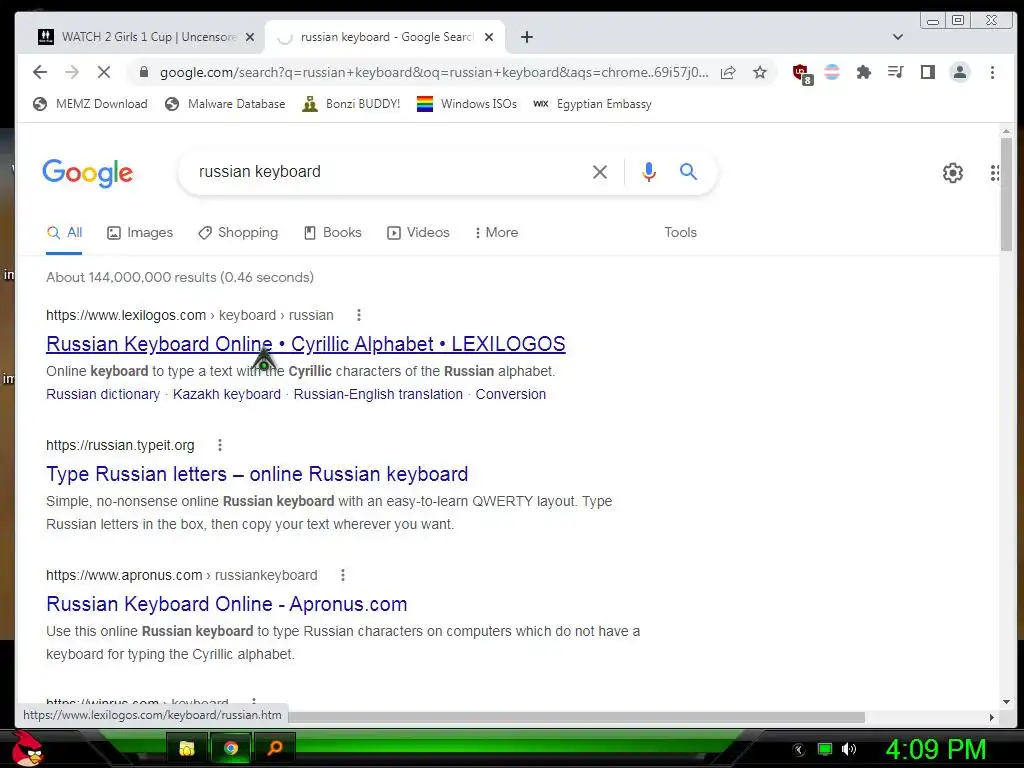Click the scroll down arrow of page scrollbar
The image size is (1024, 768).
tap(1006, 702)
